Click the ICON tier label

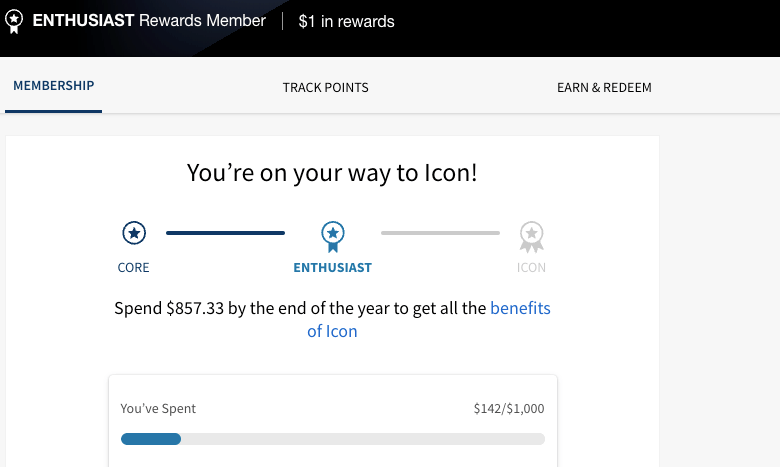tap(531, 268)
